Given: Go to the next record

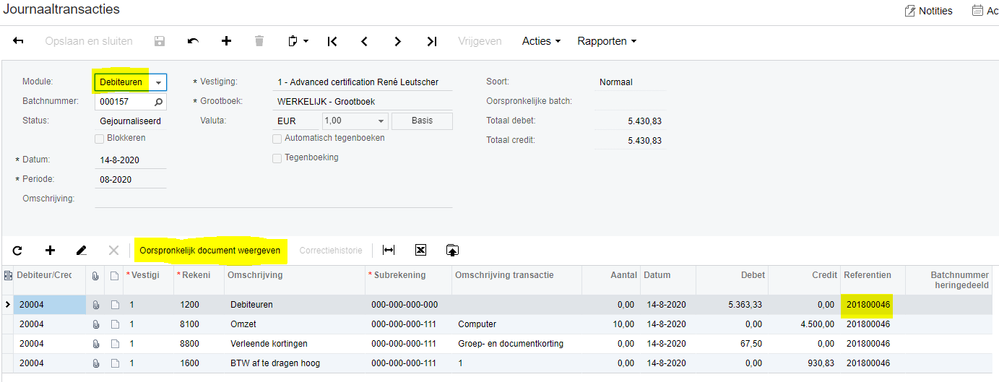Looking at the screenshot, I should pos(398,41).
